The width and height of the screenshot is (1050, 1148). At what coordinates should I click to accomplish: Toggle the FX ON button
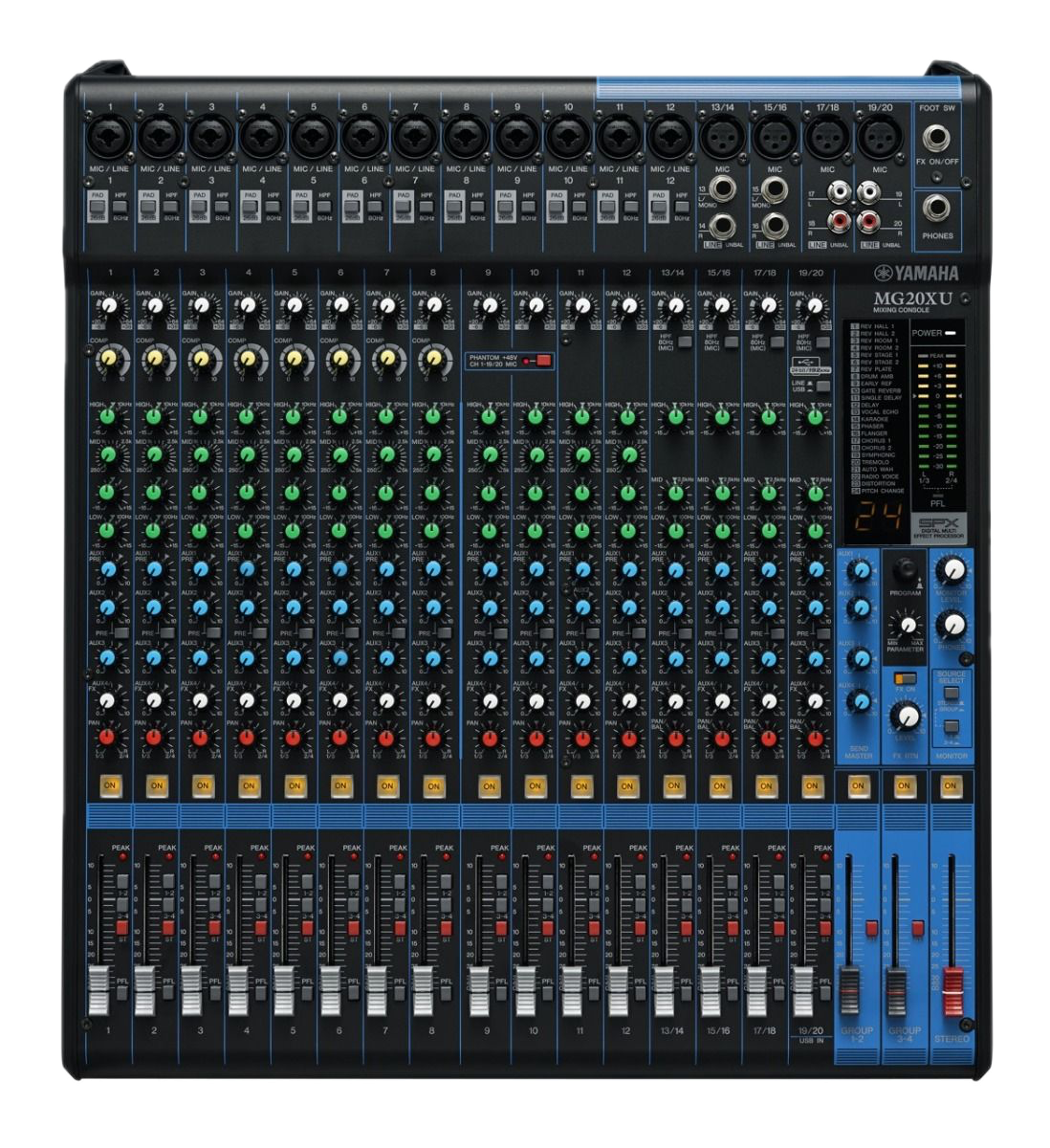[904, 689]
